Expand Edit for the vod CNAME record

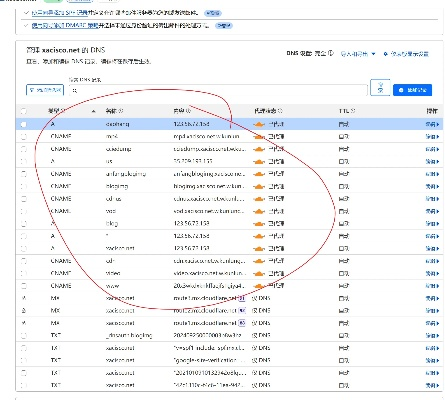(x=432, y=212)
